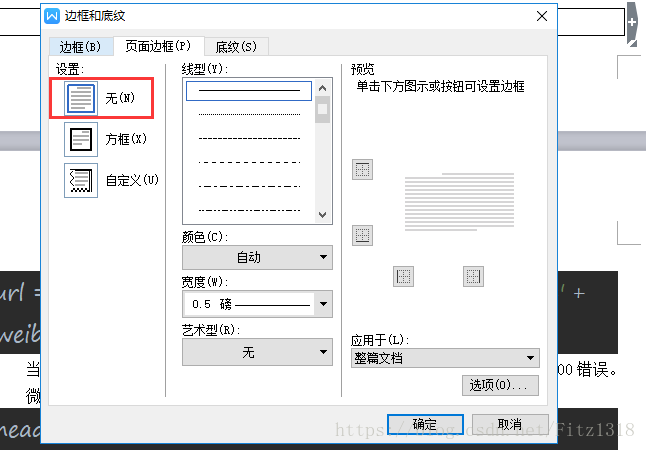Cancel with the 取消 button
The width and height of the screenshot is (646, 450).
[x=510, y=424]
